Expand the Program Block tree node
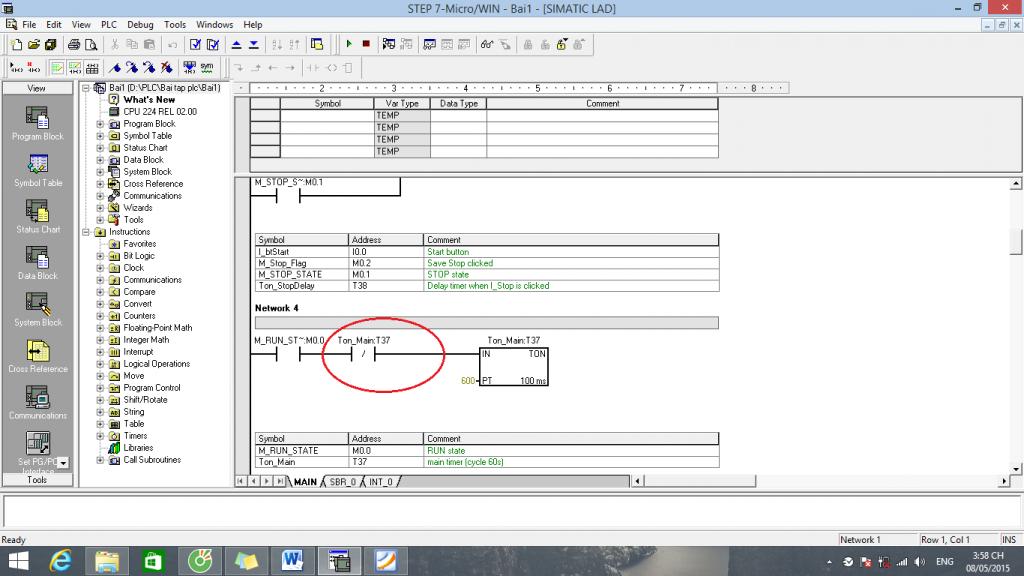 (100, 124)
